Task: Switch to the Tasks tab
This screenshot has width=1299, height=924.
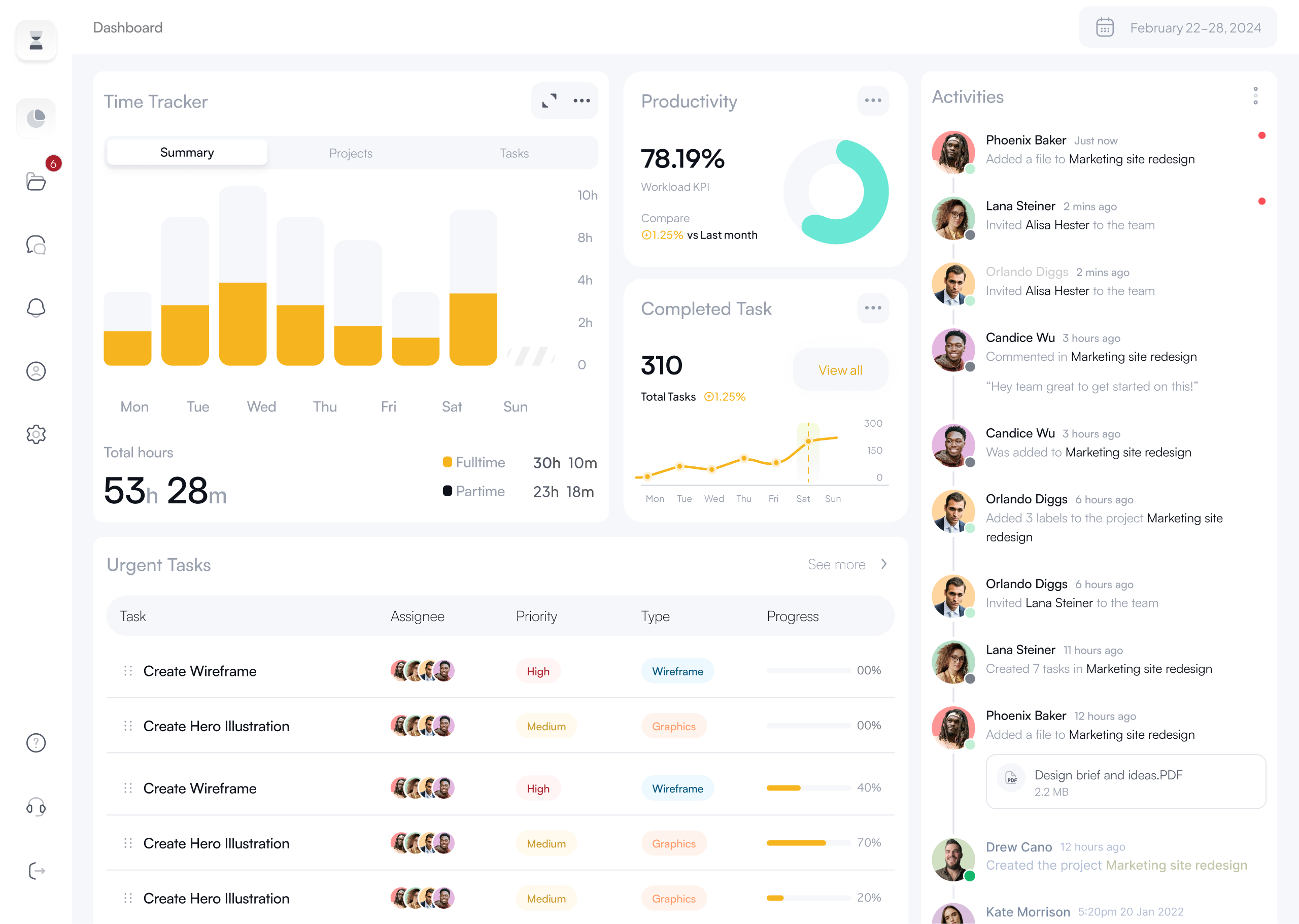Action: pyautogui.click(x=514, y=153)
